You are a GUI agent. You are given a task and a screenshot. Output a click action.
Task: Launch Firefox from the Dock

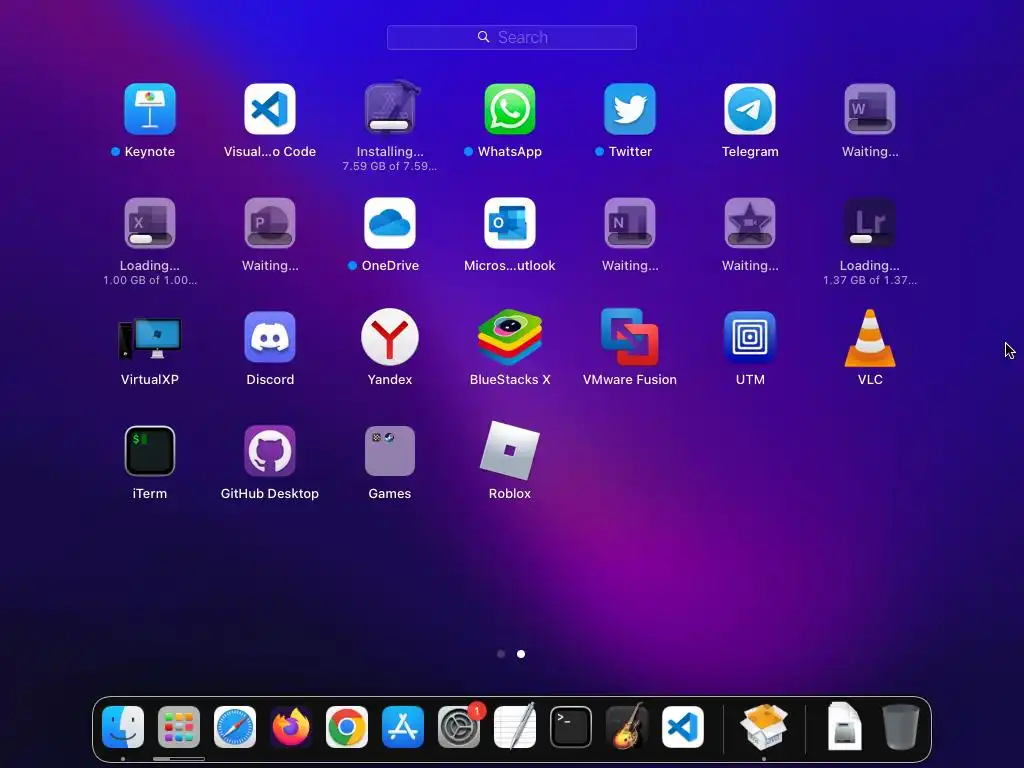[x=291, y=727]
